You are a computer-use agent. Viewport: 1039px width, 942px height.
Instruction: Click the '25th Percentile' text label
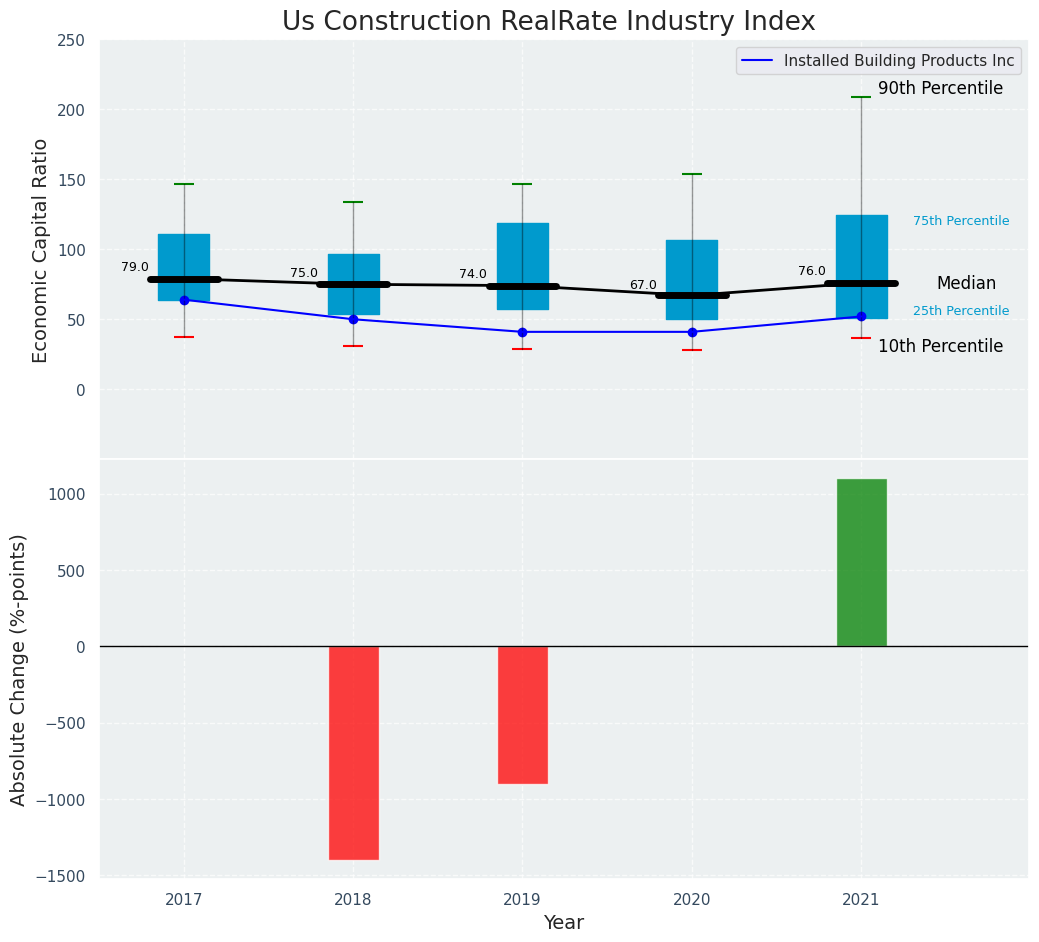(960, 311)
